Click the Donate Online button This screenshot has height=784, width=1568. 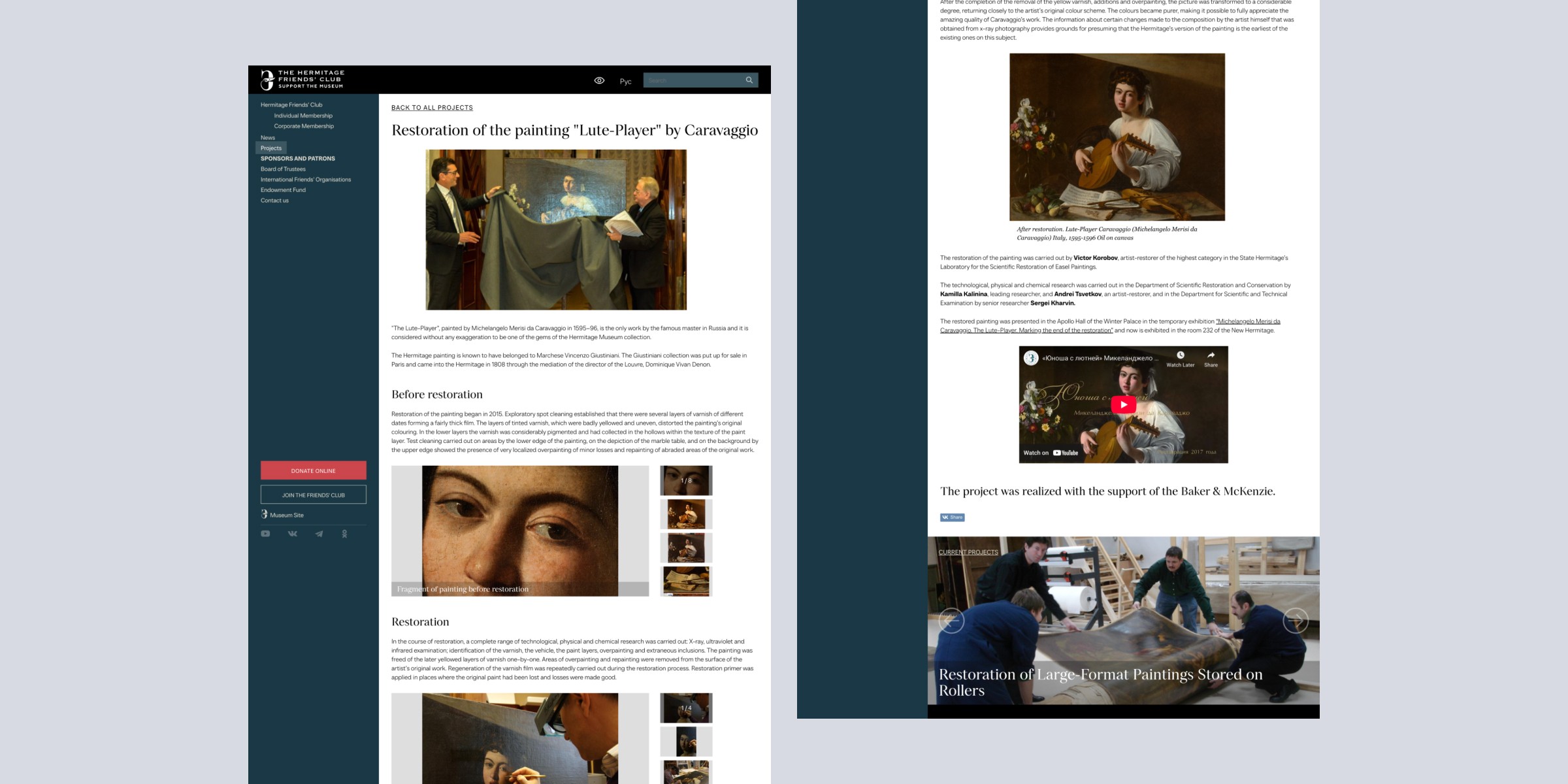(x=313, y=470)
